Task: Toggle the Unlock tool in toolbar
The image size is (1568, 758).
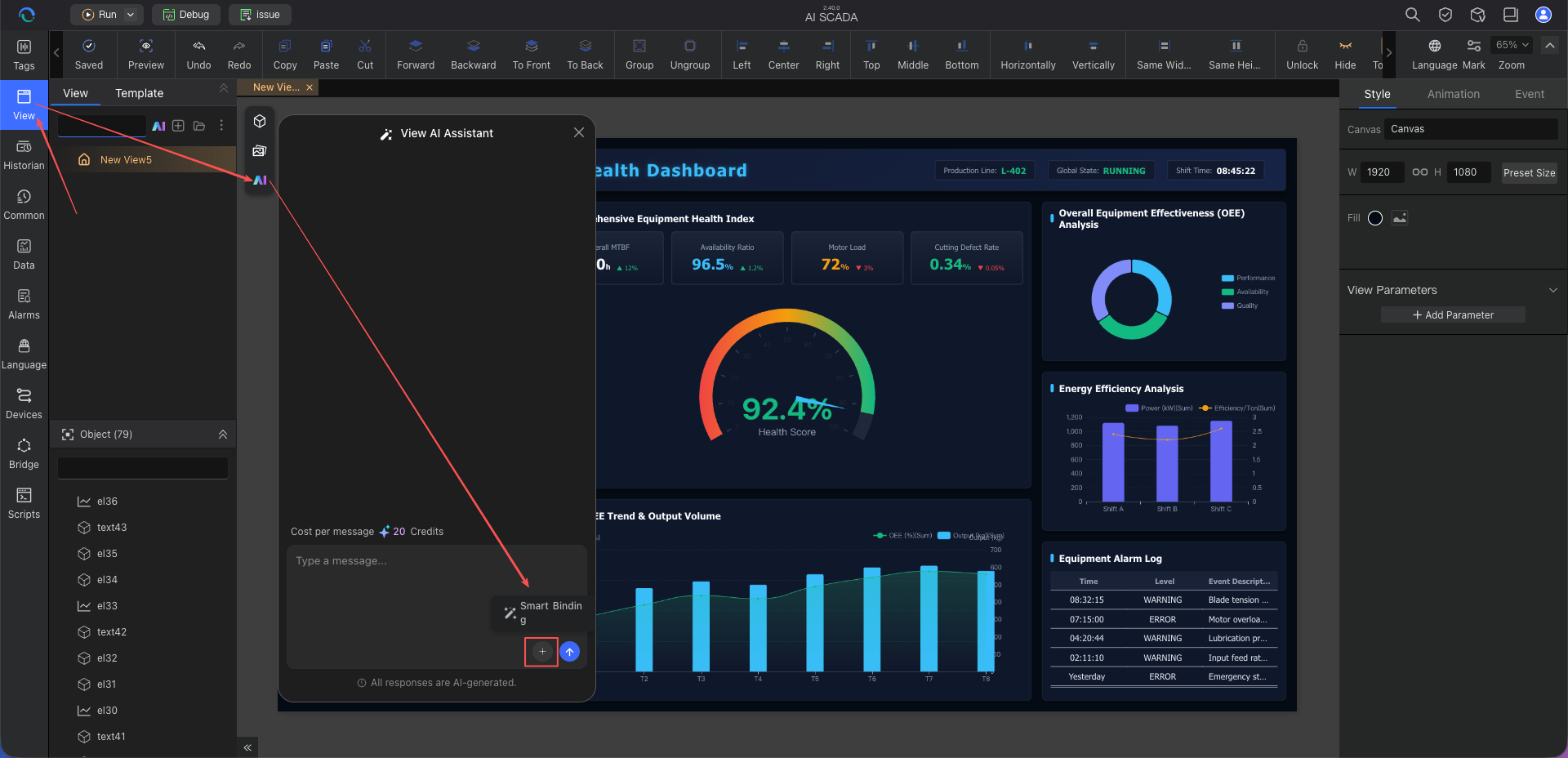Action: 1302,55
